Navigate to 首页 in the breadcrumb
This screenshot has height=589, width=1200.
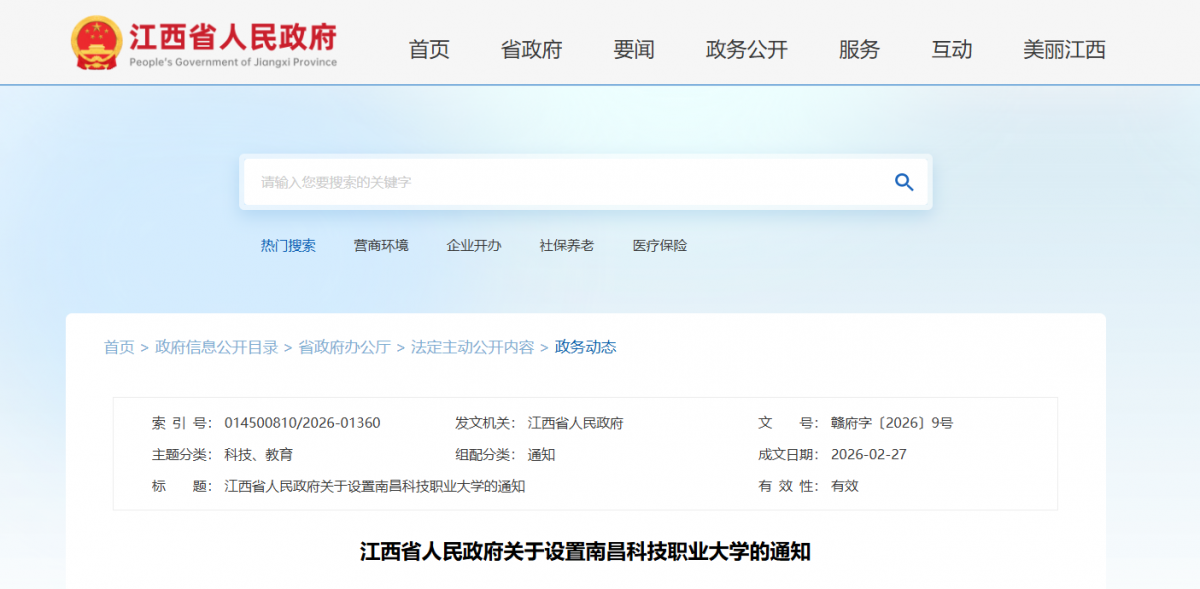click(119, 348)
